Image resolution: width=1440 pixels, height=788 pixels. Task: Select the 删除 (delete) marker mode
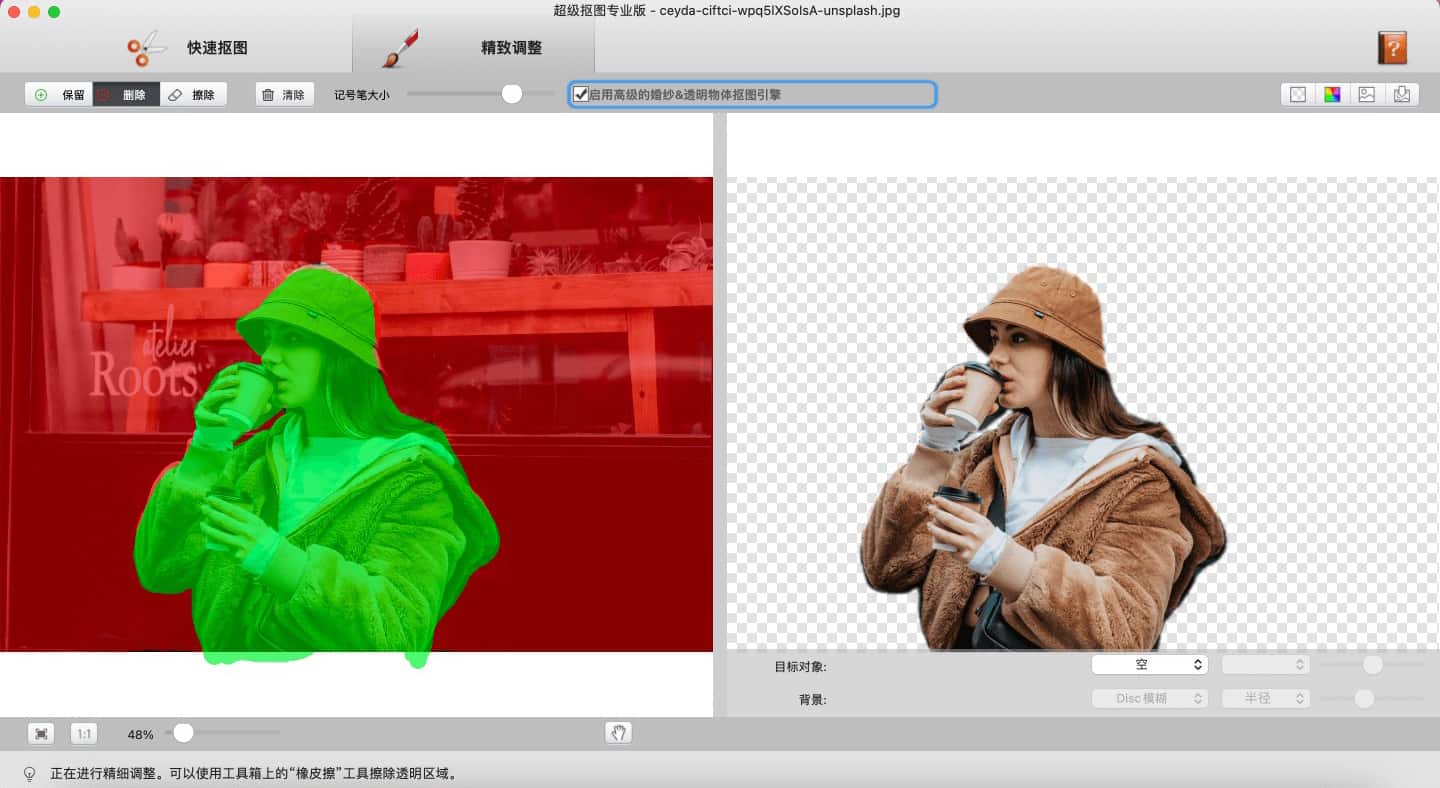(x=126, y=95)
